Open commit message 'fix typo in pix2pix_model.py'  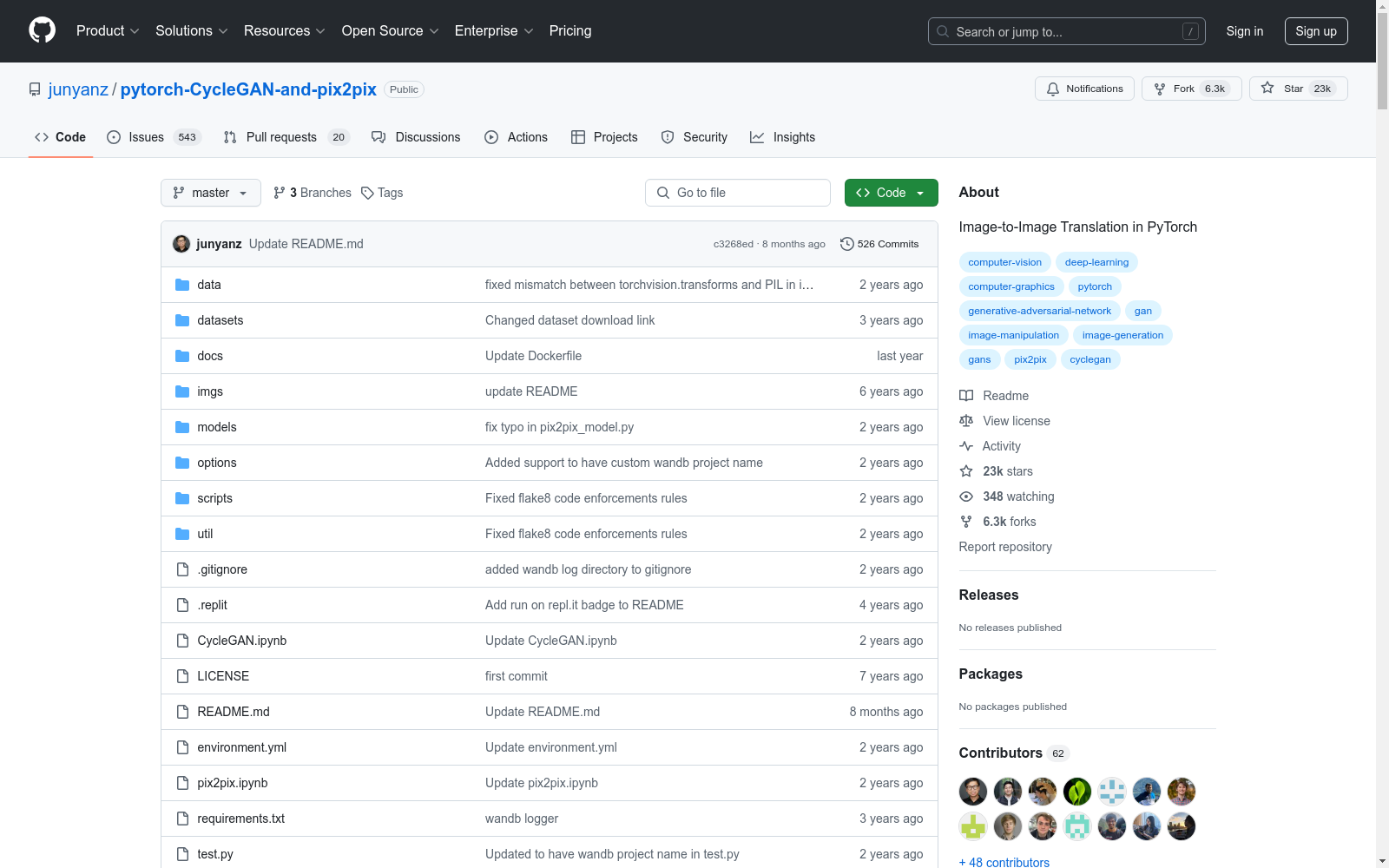coord(559,427)
